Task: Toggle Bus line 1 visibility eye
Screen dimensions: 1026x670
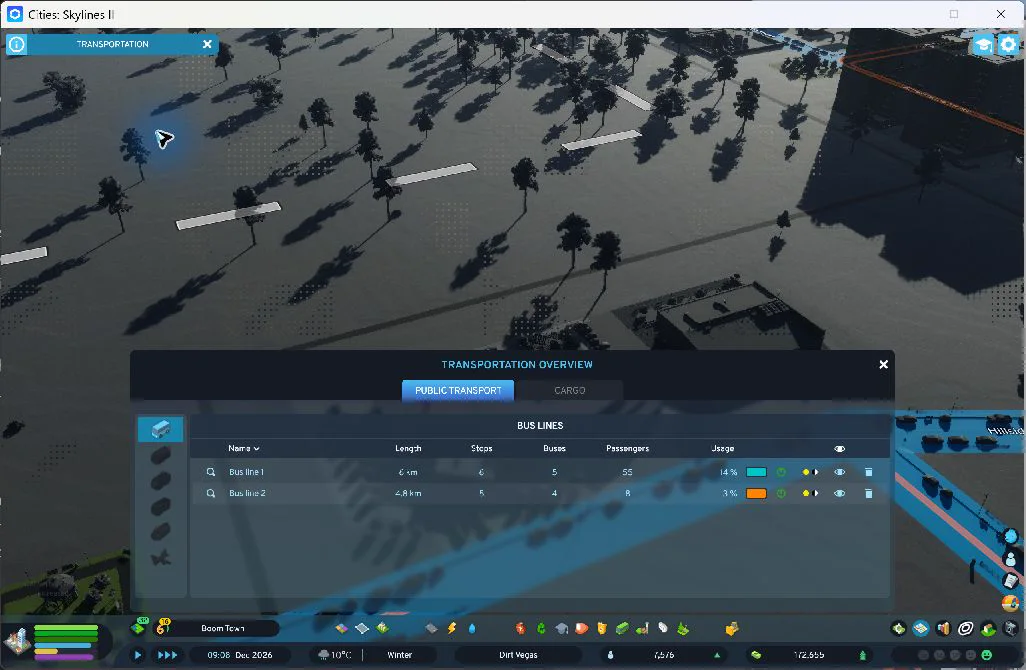Action: (x=840, y=472)
